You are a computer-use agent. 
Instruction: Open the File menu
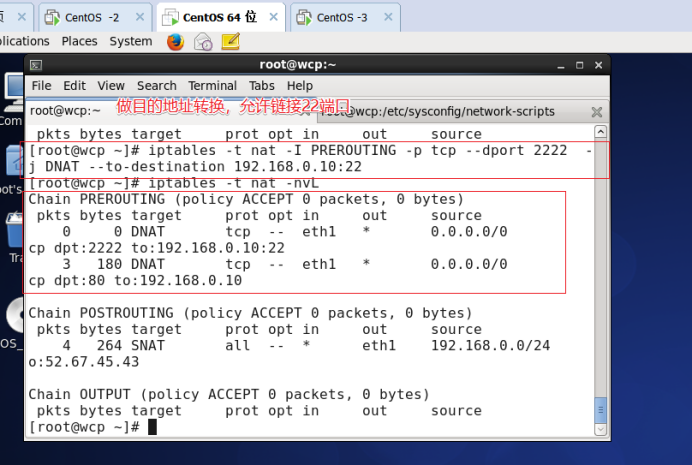point(41,86)
